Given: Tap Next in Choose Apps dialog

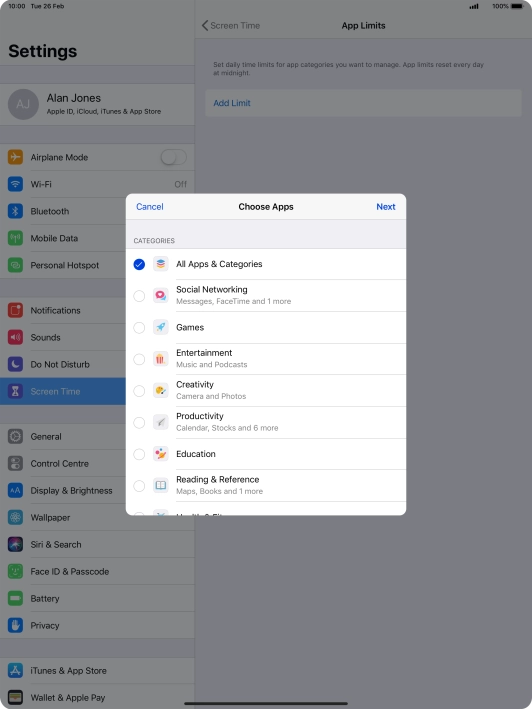Looking at the screenshot, I should point(386,207).
